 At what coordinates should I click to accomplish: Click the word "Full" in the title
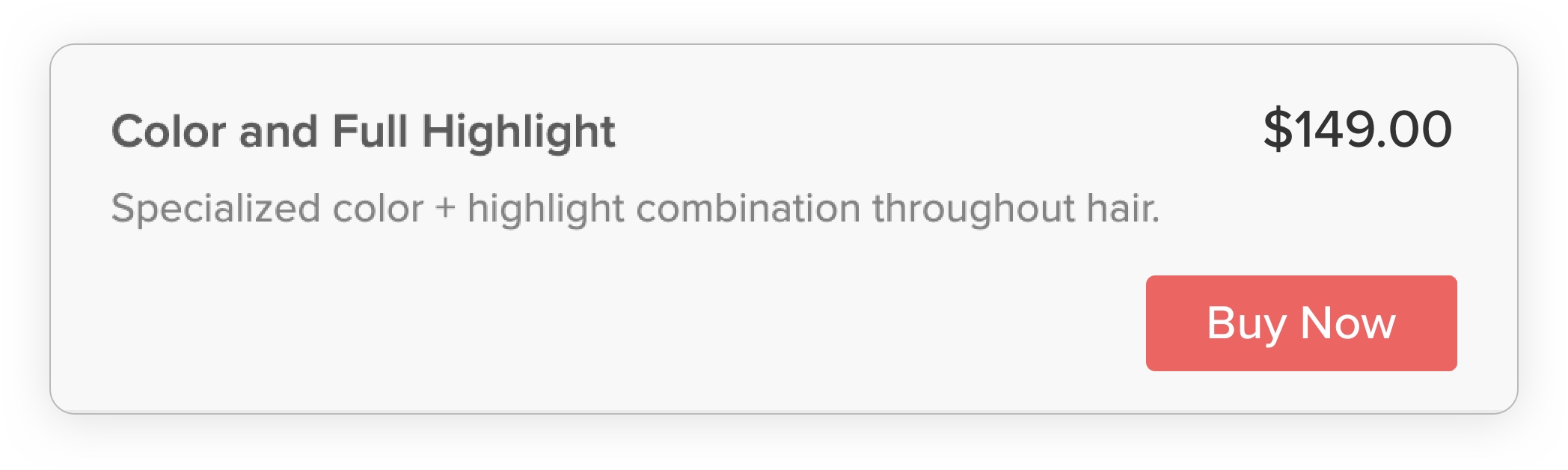(x=370, y=132)
